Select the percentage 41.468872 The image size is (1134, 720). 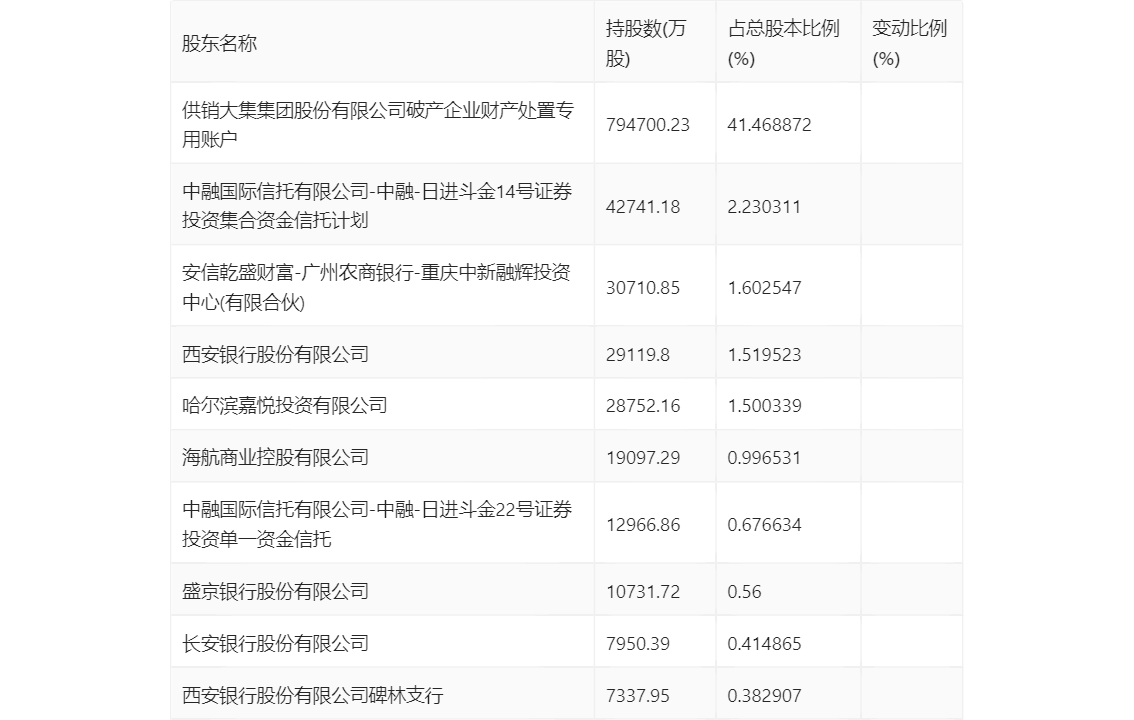(x=770, y=125)
